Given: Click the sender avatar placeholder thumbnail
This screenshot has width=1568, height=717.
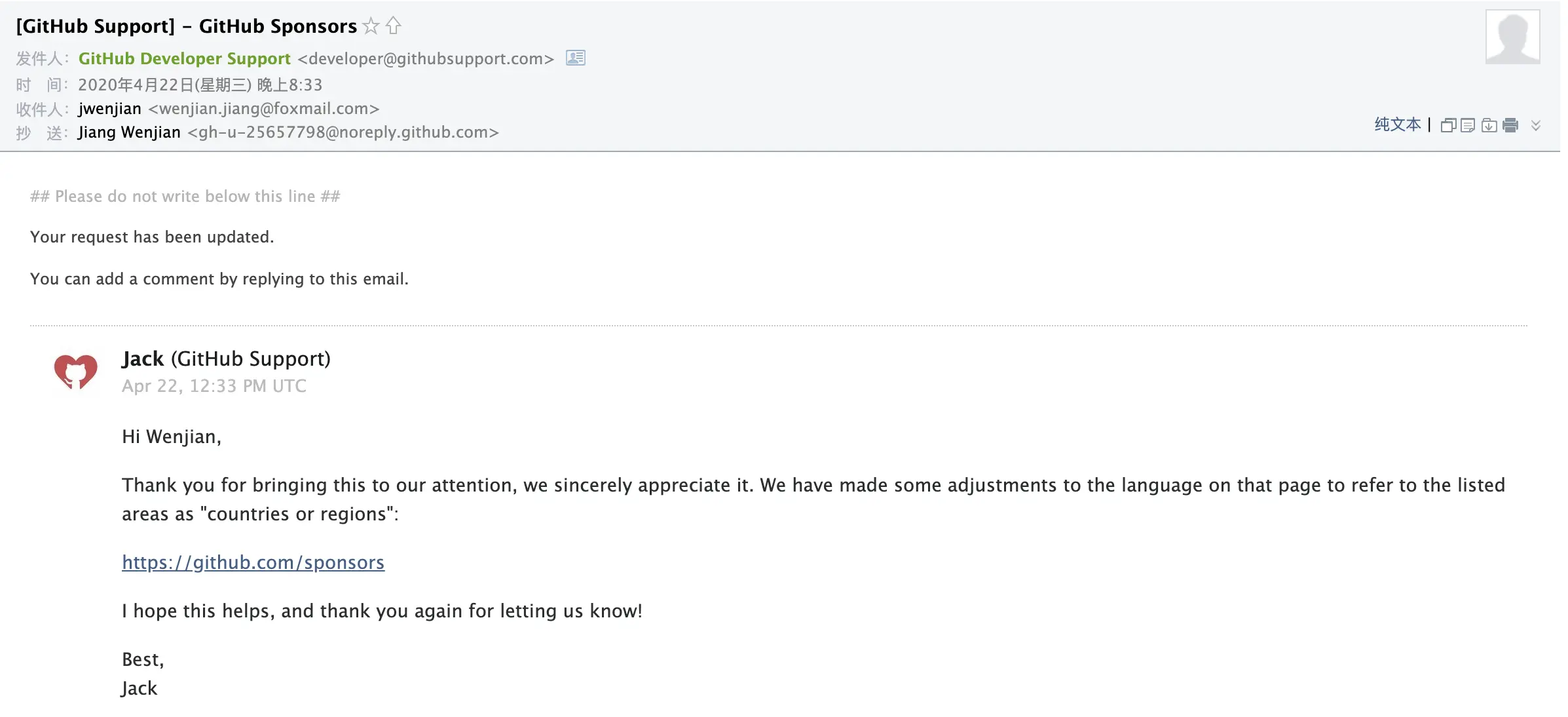Looking at the screenshot, I should 1512,37.
